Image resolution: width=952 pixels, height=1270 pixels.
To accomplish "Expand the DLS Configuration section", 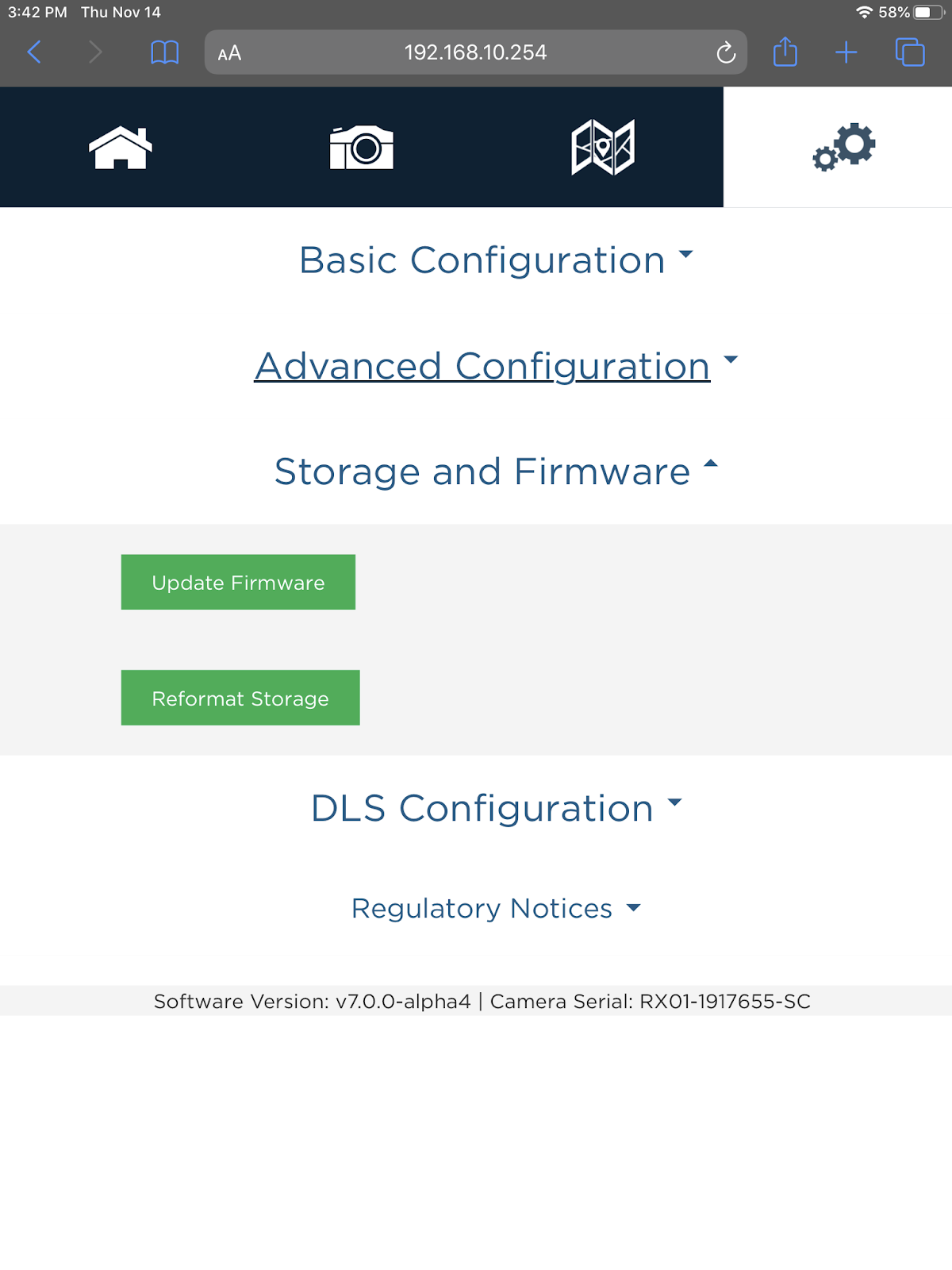I will pos(496,808).
